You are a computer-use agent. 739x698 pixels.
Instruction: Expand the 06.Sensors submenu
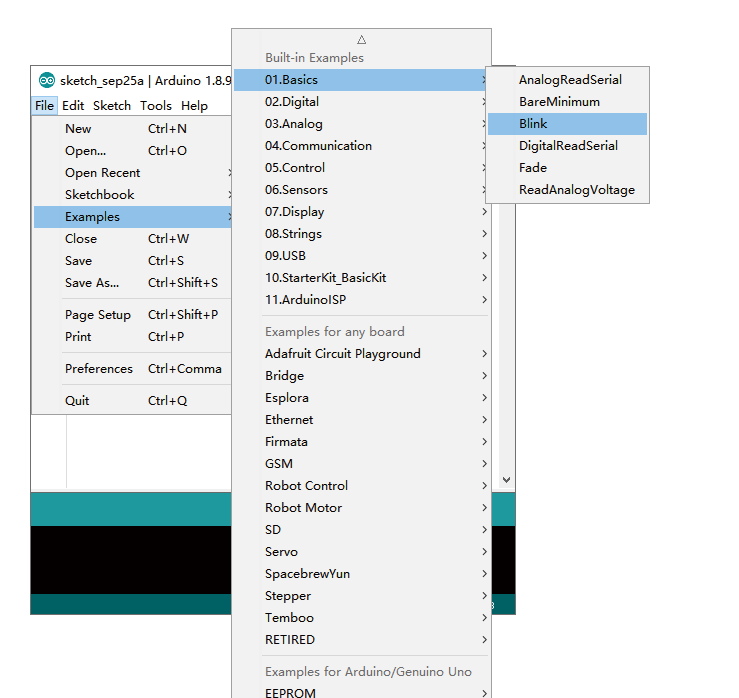[x=361, y=190]
